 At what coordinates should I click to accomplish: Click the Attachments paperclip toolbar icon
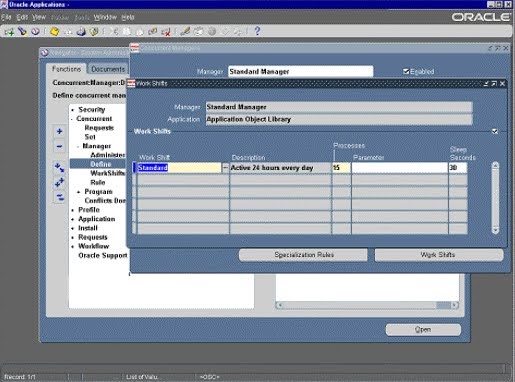[x=225, y=32]
